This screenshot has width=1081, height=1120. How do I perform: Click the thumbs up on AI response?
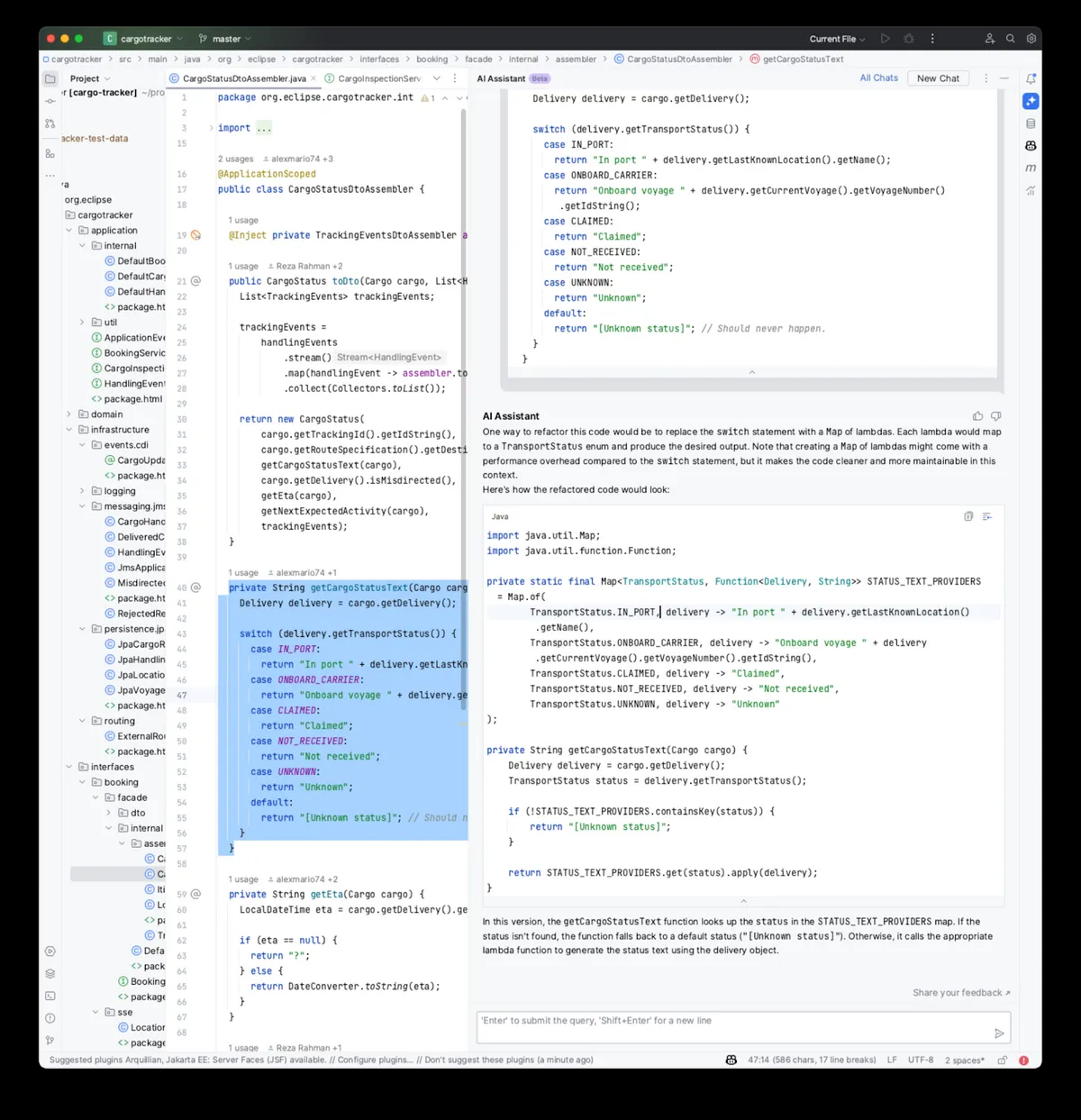pyautogui.click(x=977, y=416)
